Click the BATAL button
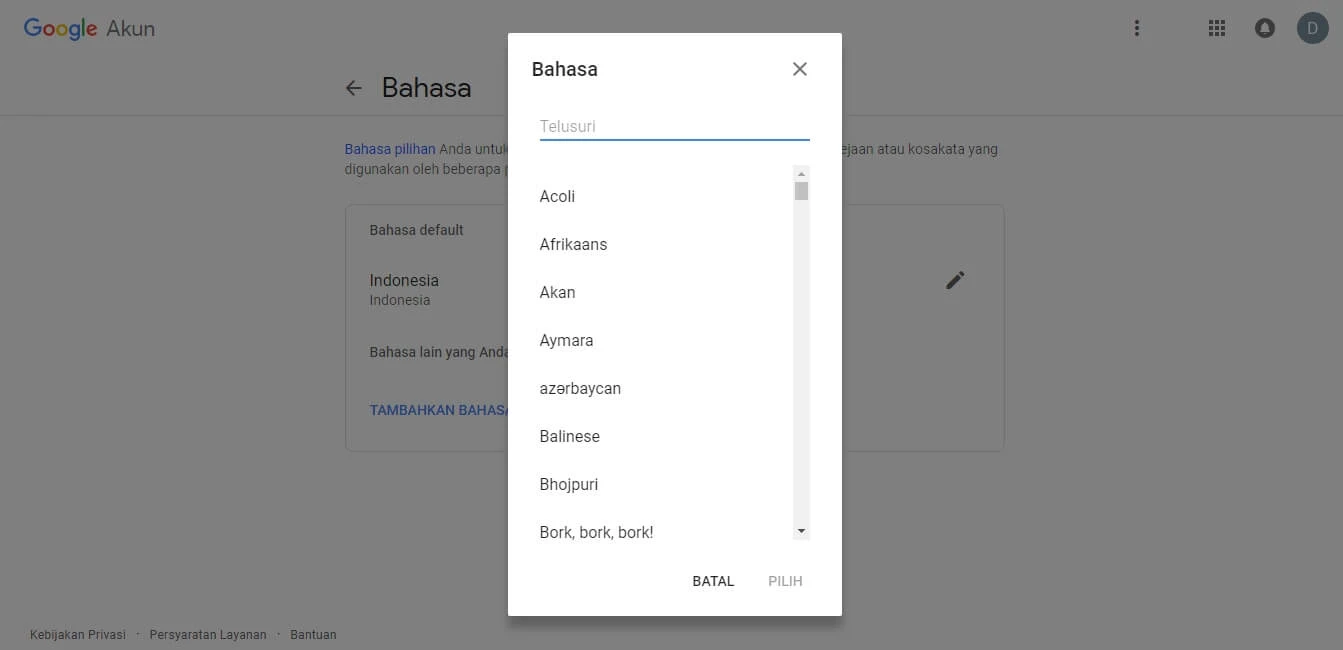The width and height of the screenshot is (1343, 650). [712, 580]
